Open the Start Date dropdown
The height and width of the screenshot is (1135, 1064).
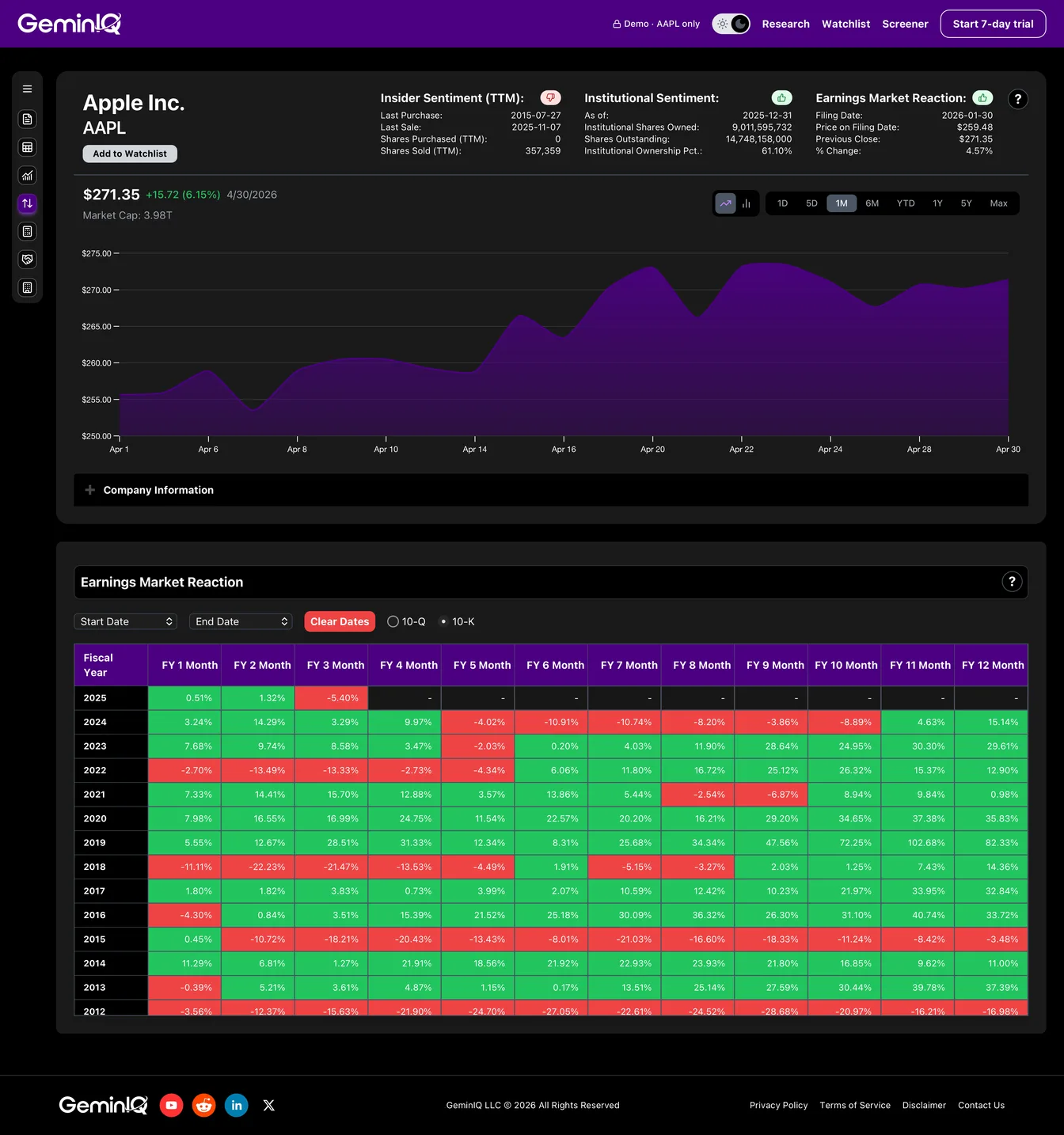125,621
